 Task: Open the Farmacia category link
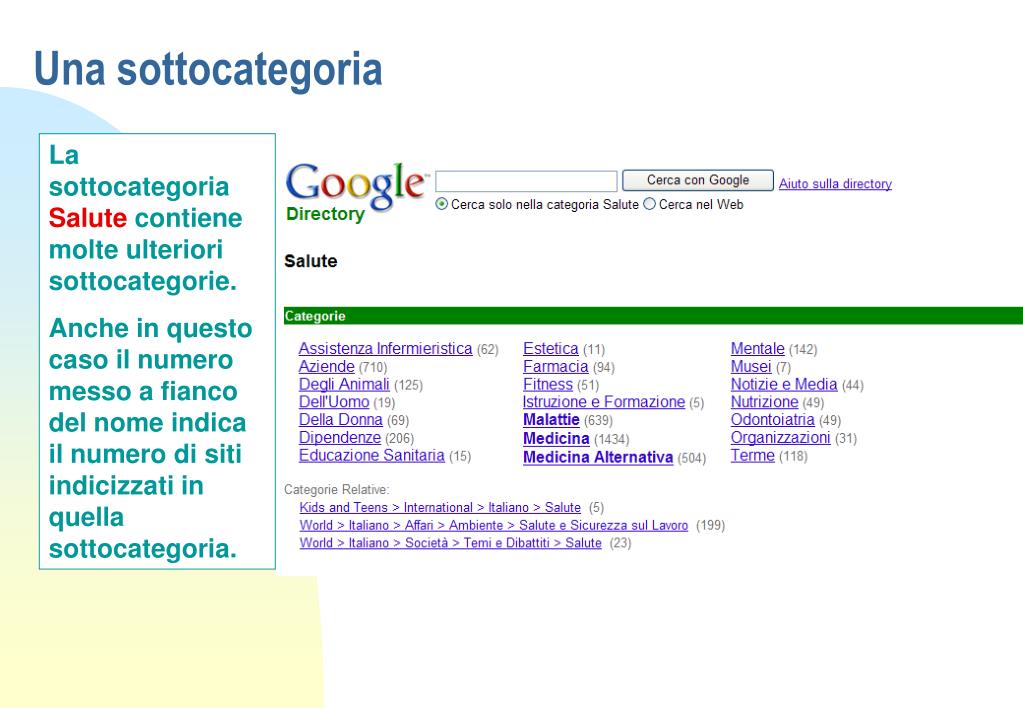click(x=555, y=367)
